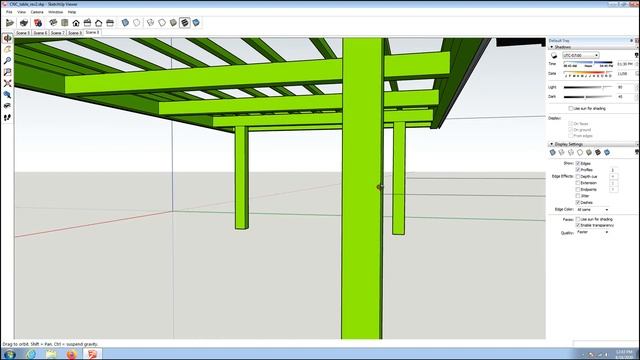Collapse the Display Settings section
This screenshot has width=640, height=360.
click(552, 144)
